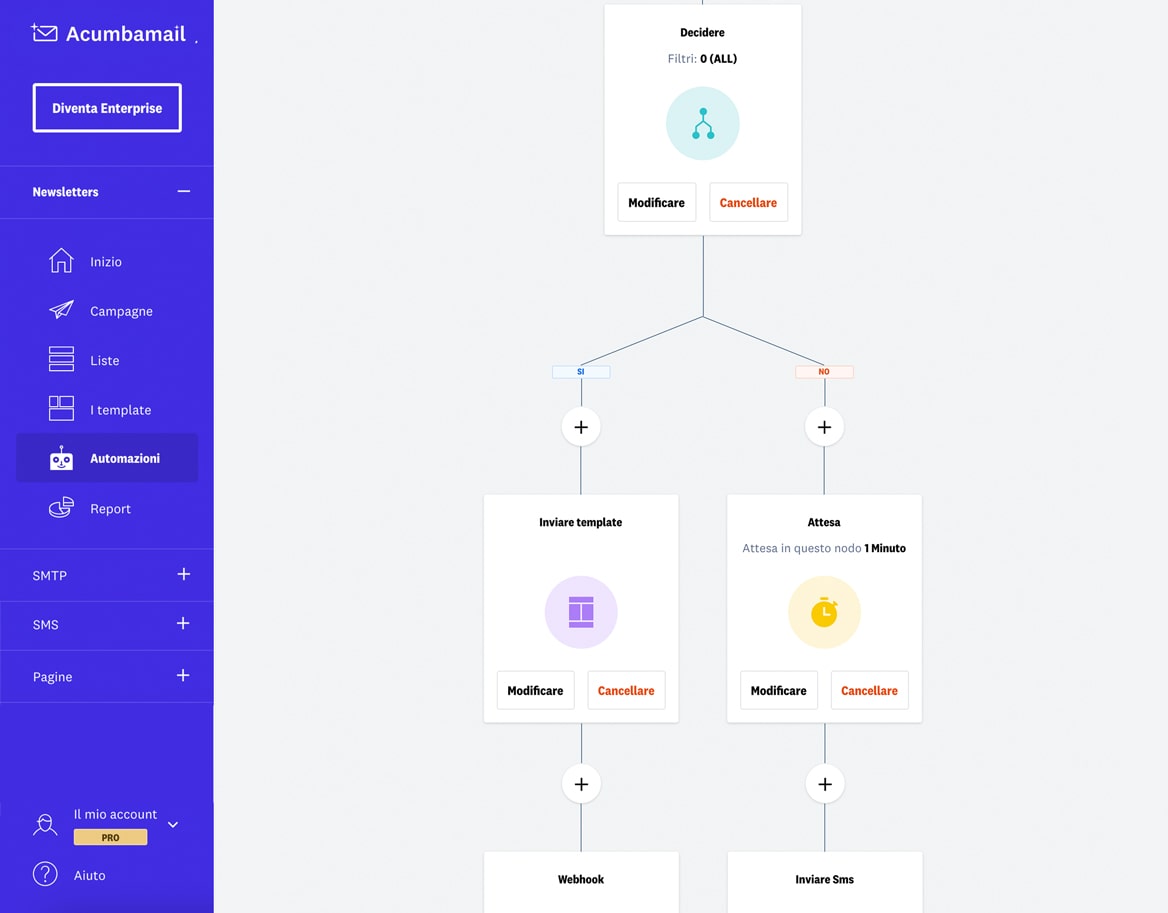Open Liste in the sidebar
This screenshot has height=913, width=1168.
pos(104,360)
